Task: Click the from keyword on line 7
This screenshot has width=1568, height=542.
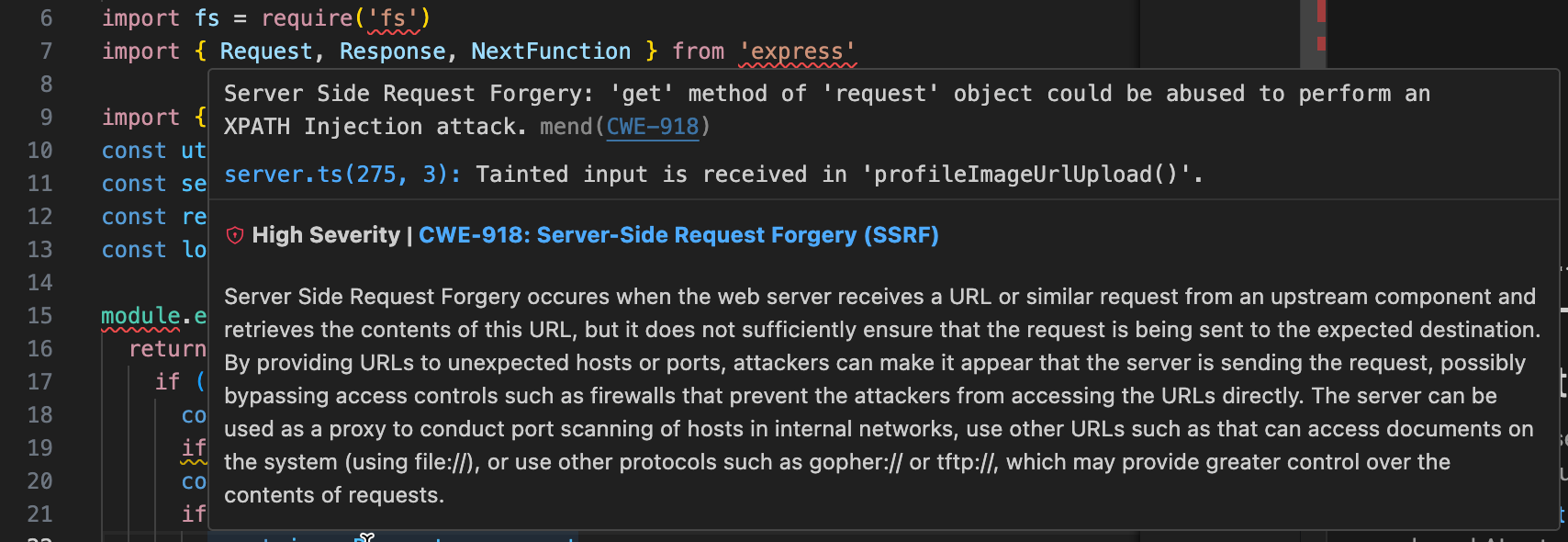Action: pyautogui.click(x=698, y=51)
